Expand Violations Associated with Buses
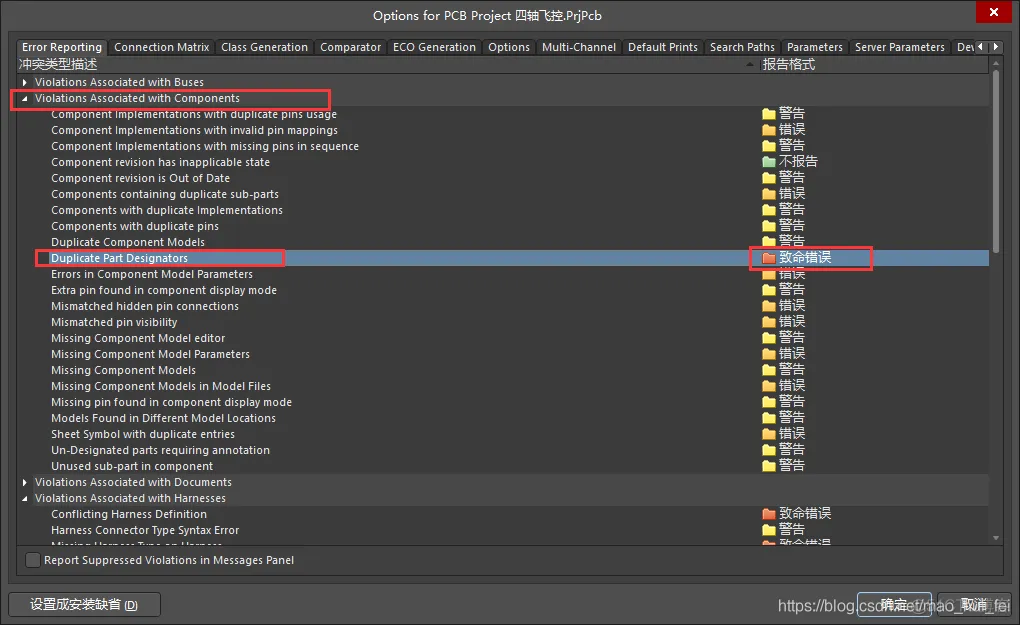The height and width of the screenshot is (625, 1020). click(x=25, y=82)
